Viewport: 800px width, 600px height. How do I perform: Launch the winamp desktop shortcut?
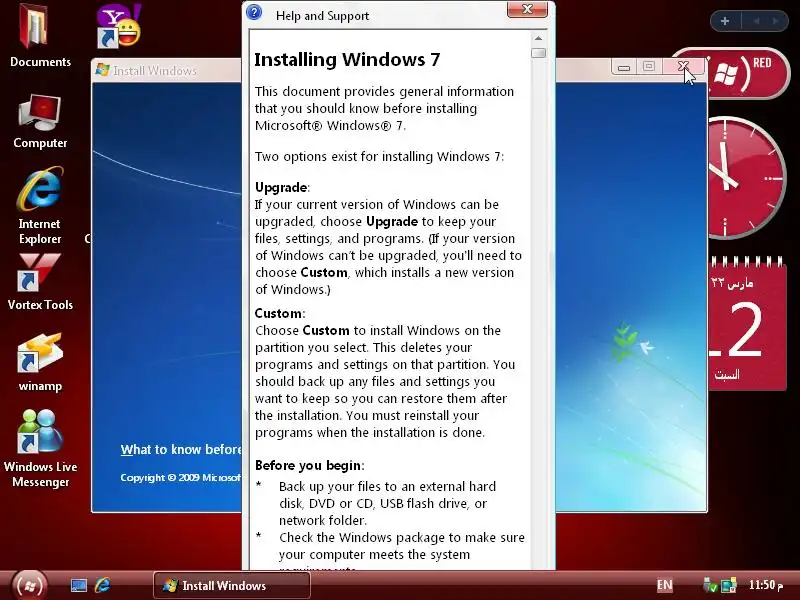click(40, 362)
